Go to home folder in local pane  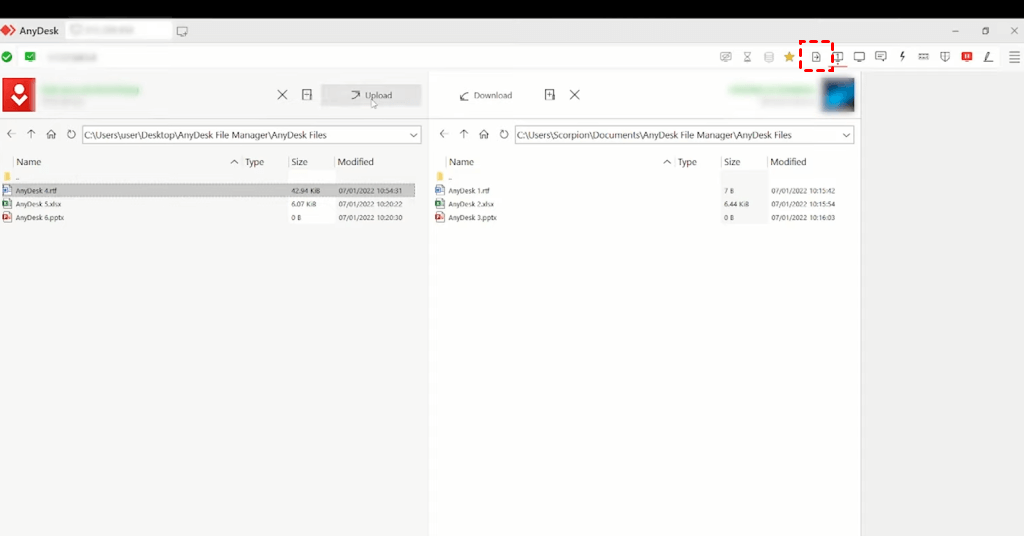point(51,134)
